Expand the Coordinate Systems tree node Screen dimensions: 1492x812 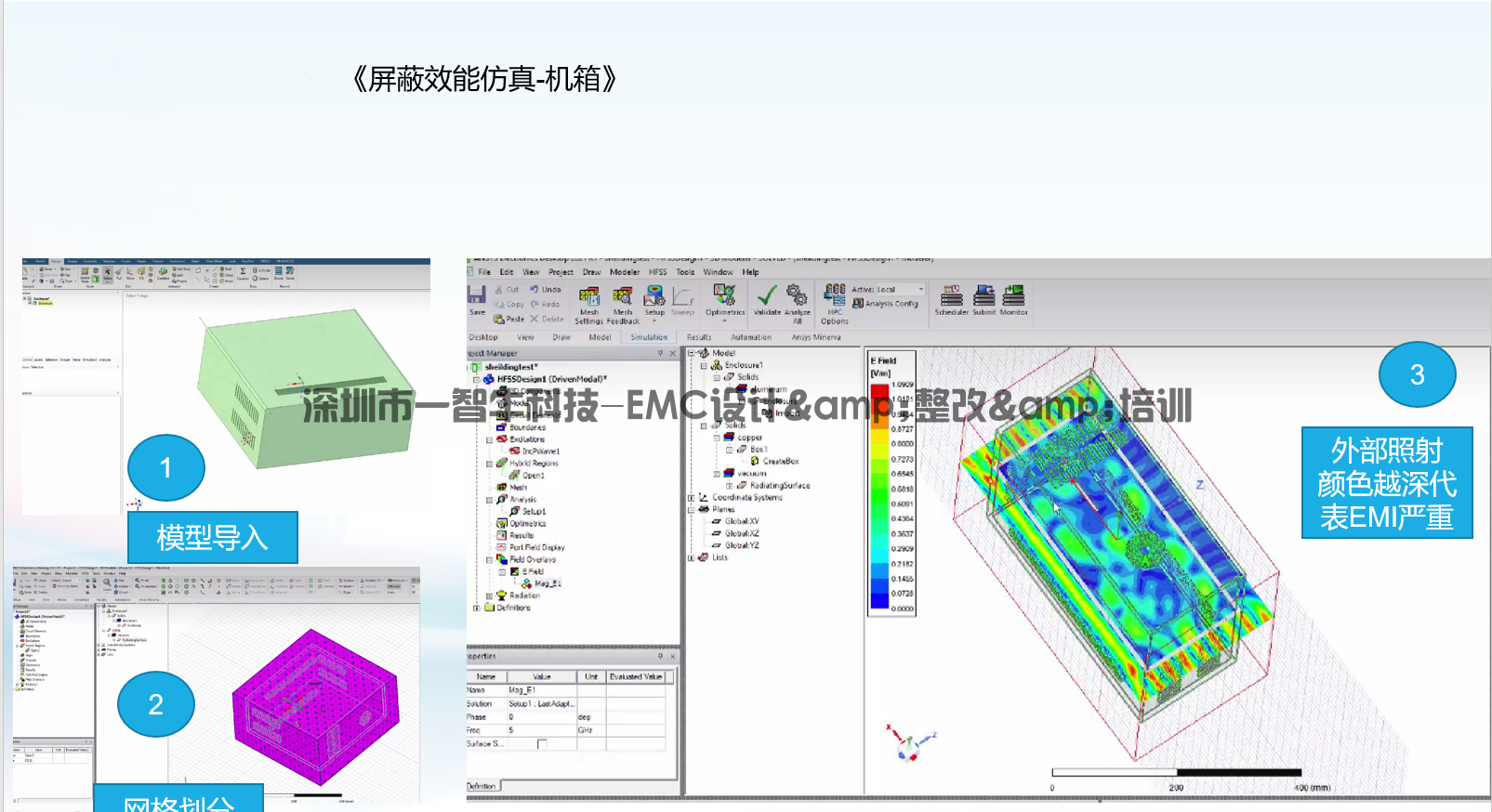(691, 498)
